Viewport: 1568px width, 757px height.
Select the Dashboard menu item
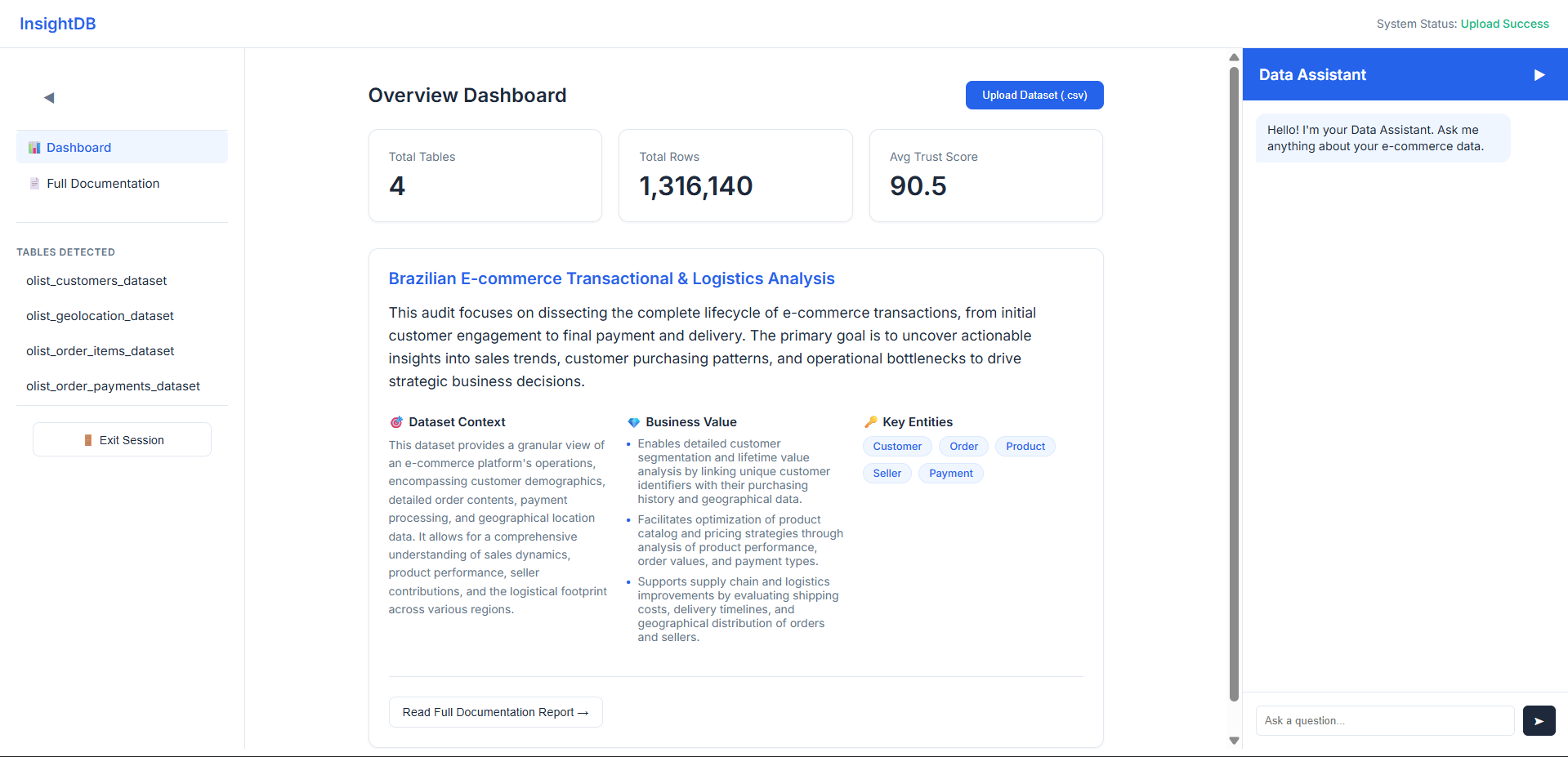click(79, 147)
